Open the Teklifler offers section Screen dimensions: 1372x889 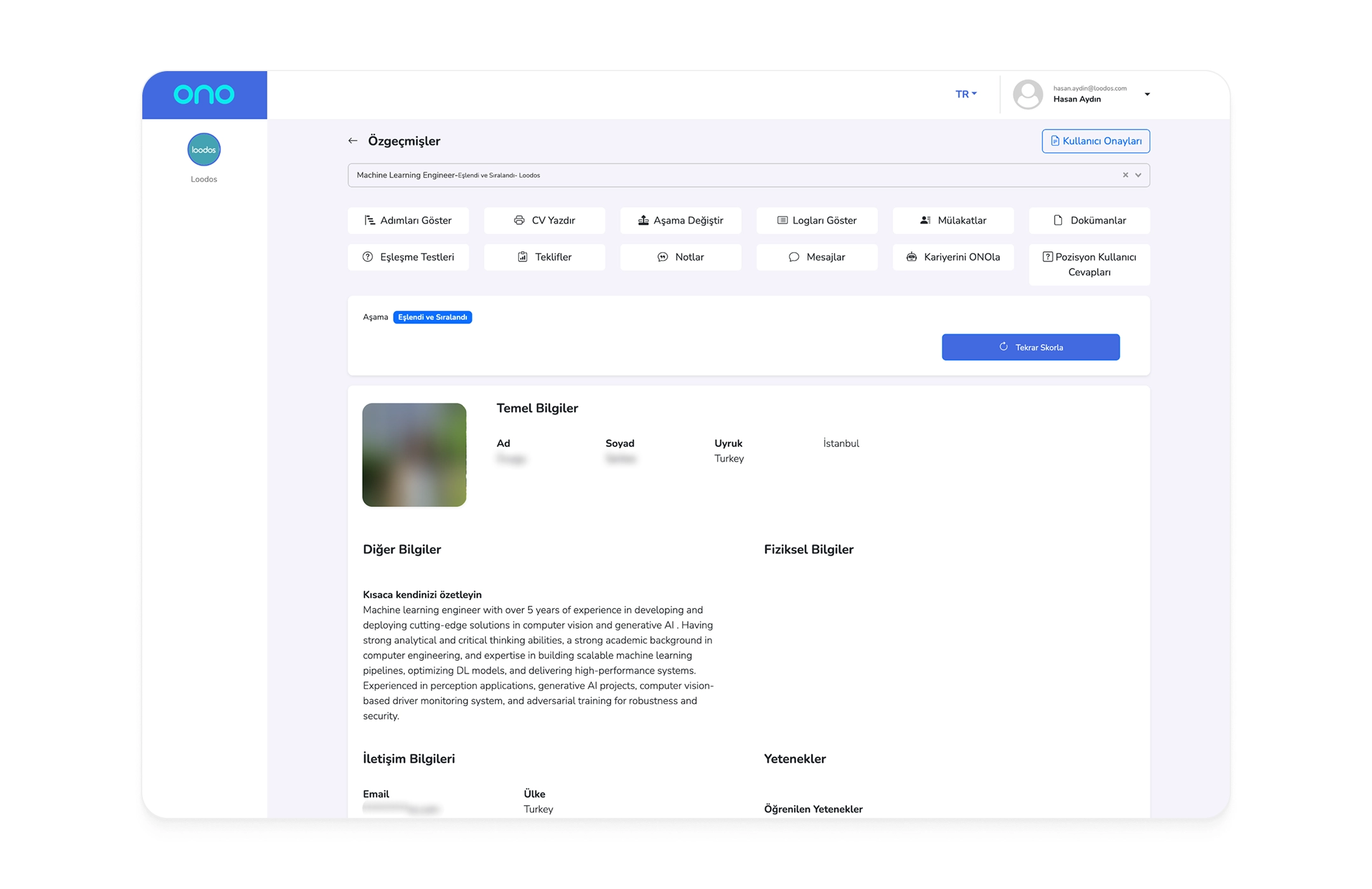tap(544, 257)
